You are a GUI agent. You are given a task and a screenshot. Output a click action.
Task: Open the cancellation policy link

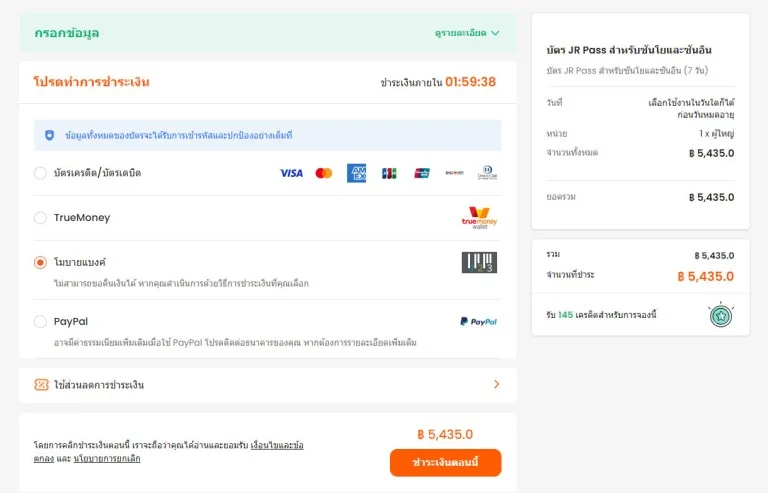pyautogui.click(x=107, y=459)
